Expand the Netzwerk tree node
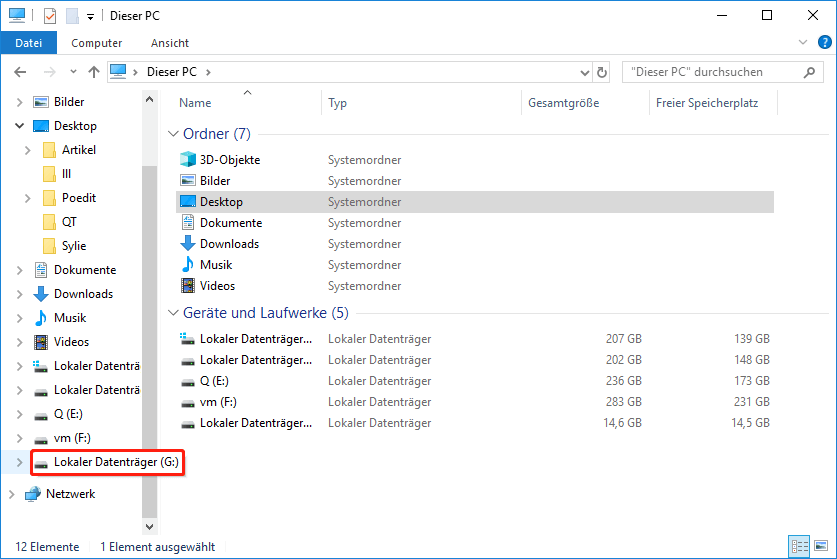This screenshot has height=559, width=837. pos(12,494)
